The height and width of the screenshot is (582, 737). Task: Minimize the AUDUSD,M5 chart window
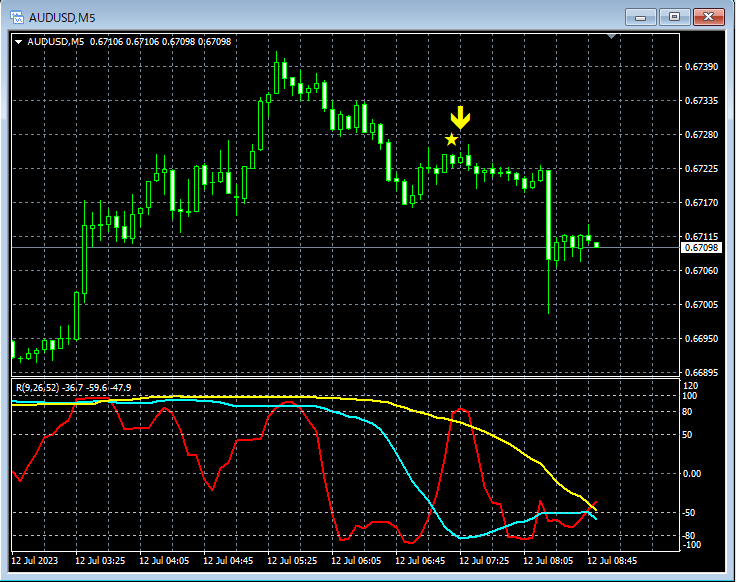point(640,17)
